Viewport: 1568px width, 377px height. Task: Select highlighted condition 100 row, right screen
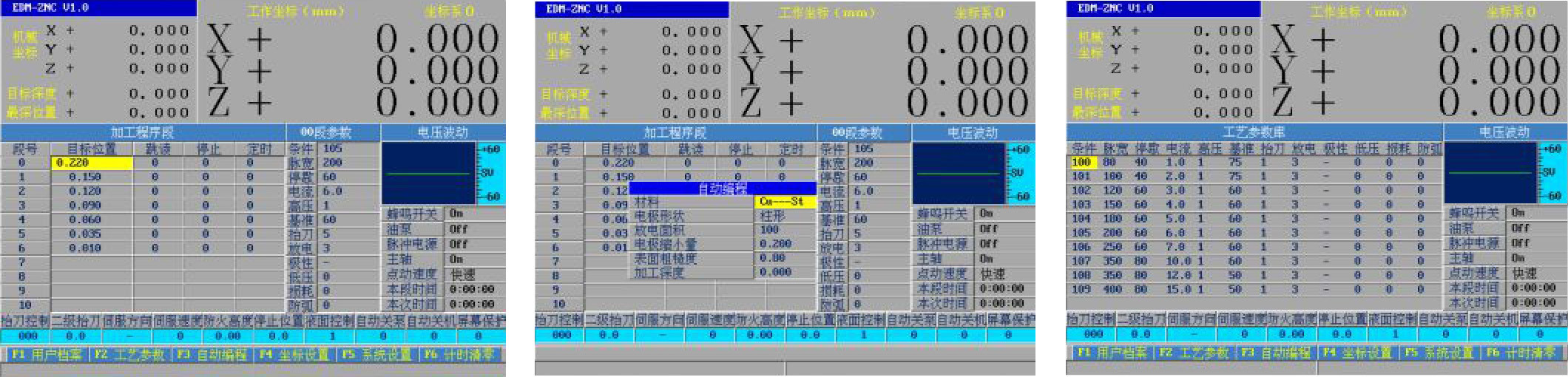tap(1254, 162)
